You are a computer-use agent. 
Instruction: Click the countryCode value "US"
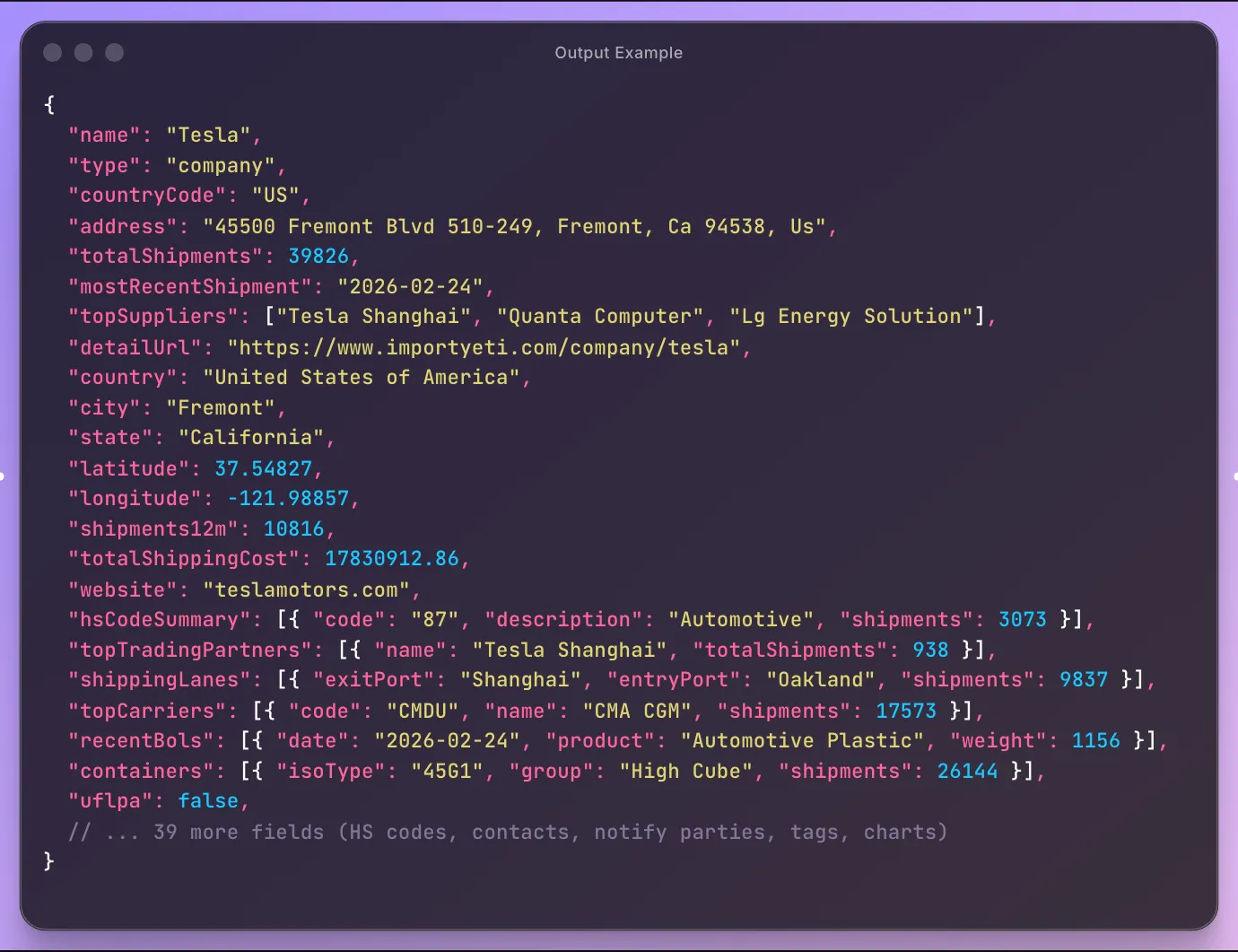pos(280,195)
